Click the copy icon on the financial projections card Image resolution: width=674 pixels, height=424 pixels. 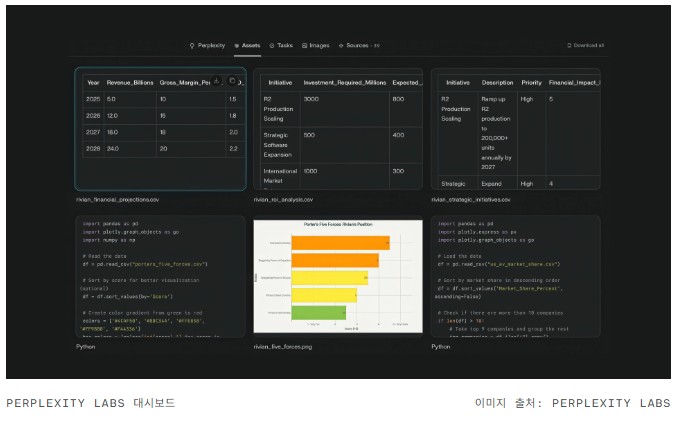click(x=232, y=80)
